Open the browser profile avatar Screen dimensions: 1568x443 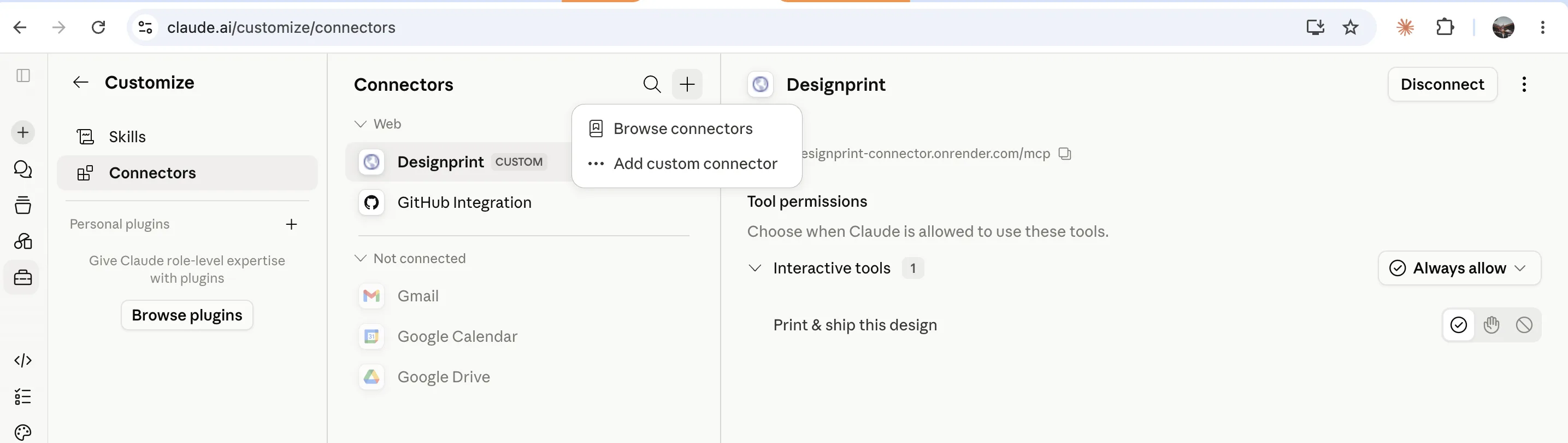[1504, 27]
